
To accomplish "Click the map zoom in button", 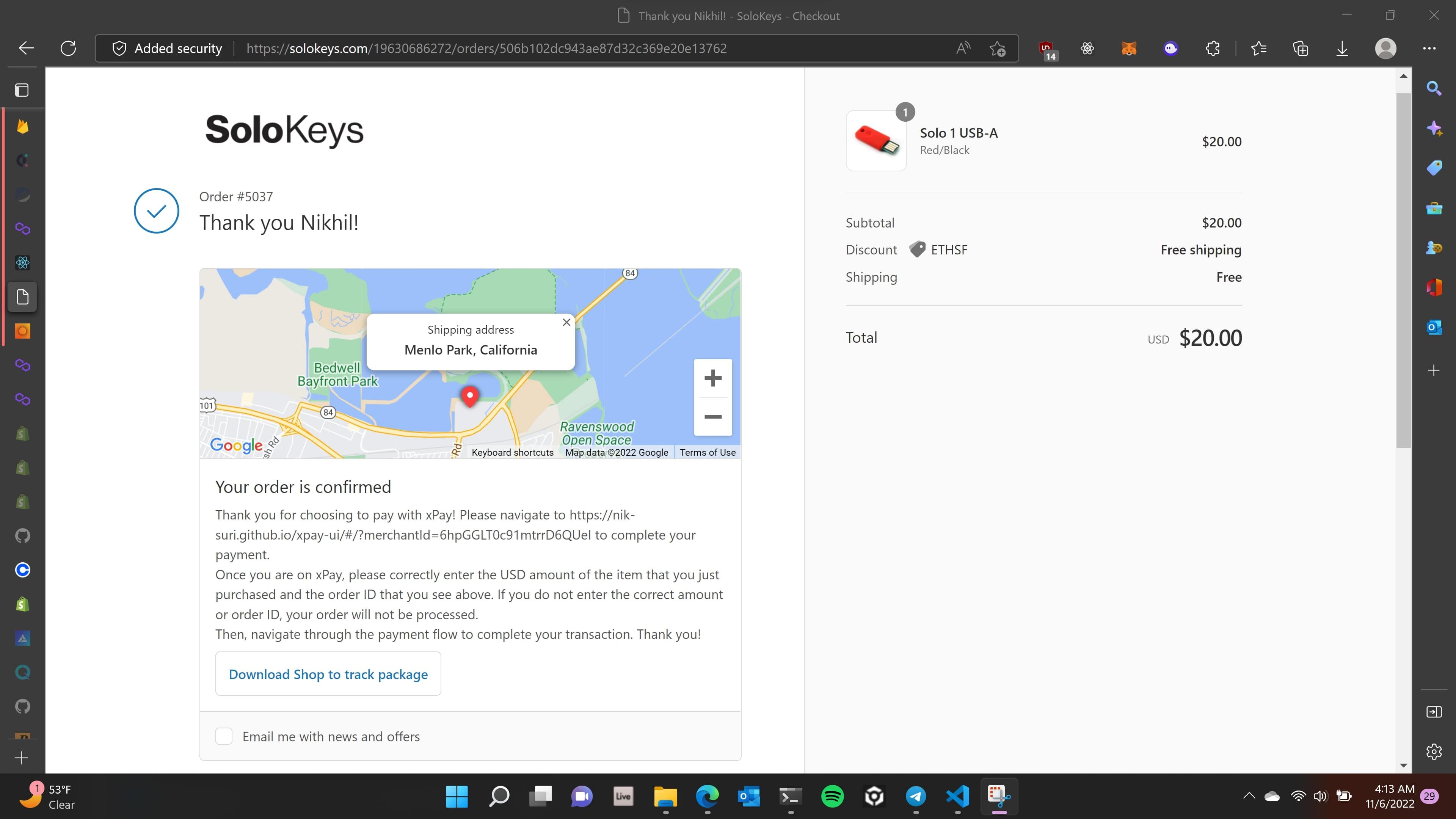I will tap(713, 378).
